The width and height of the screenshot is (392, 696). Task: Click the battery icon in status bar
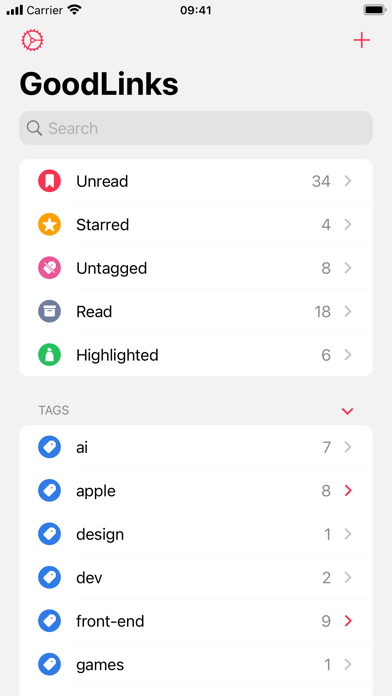[374, 10]
